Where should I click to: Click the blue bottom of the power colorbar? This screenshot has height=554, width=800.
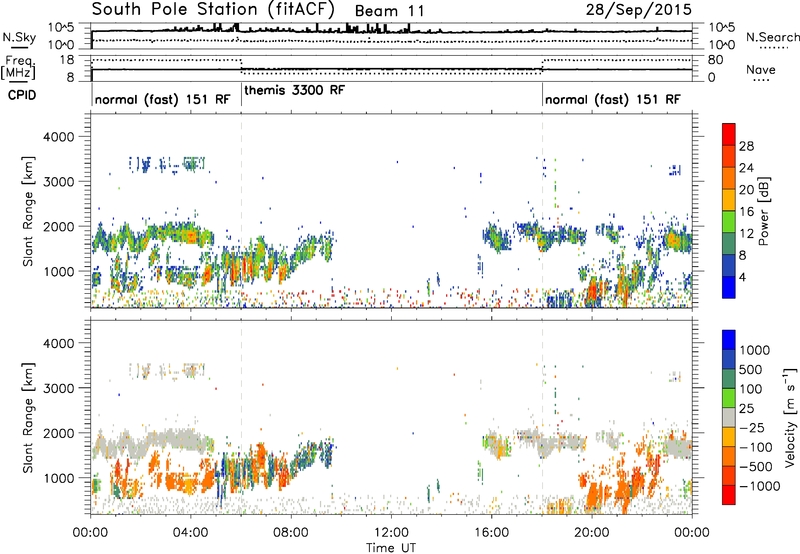[x=729, y=287]
